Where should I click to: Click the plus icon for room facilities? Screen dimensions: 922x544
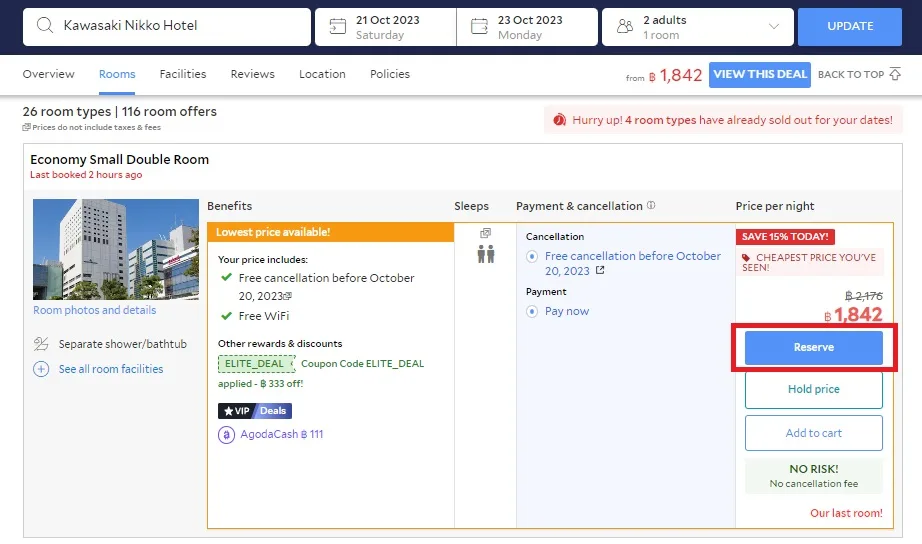coord(41,369)
